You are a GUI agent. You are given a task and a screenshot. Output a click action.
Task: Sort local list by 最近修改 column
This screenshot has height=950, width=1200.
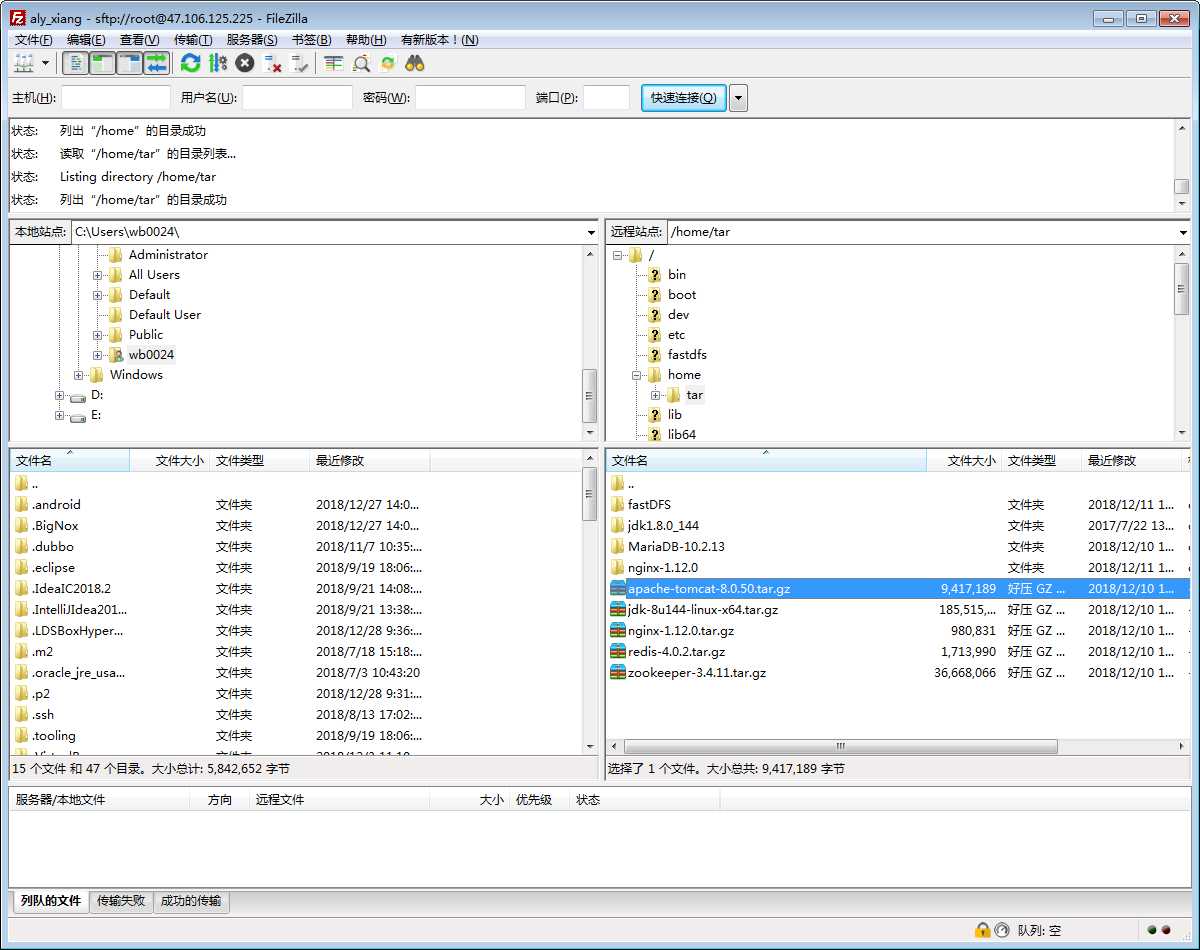point(370,461)
